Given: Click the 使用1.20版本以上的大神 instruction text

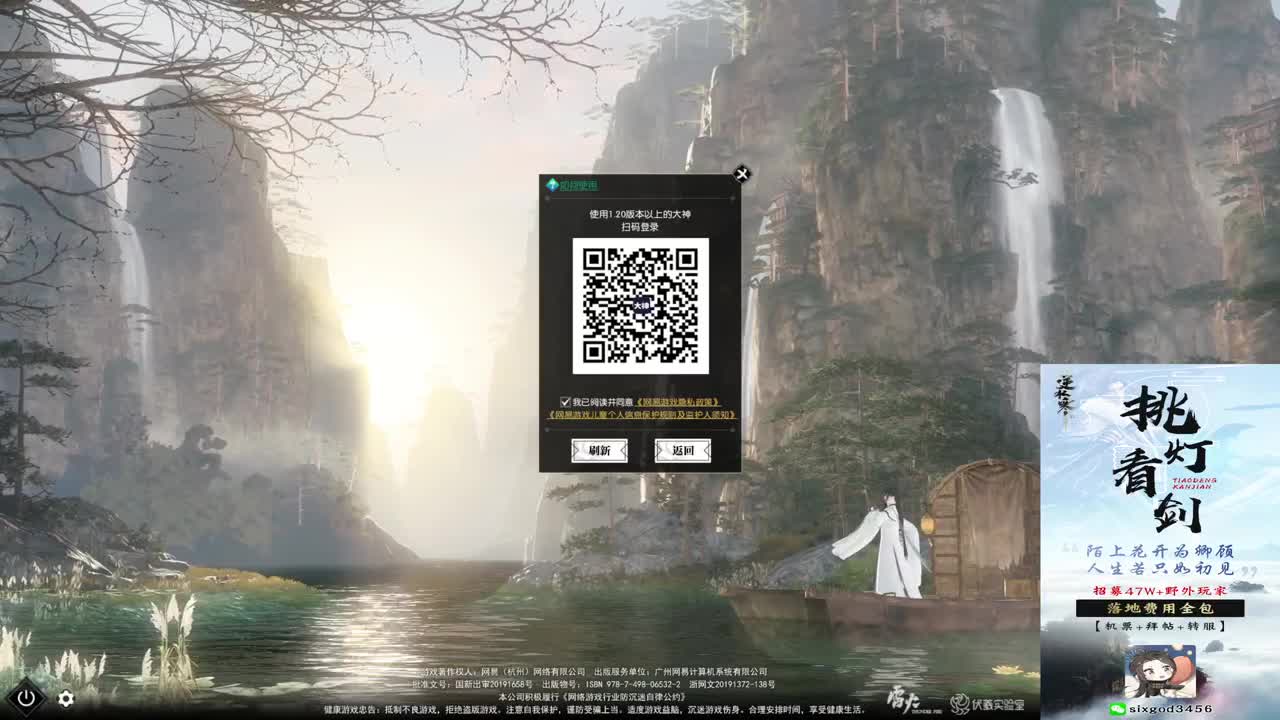Looking at the screenshot, I should tap(640, 214).
